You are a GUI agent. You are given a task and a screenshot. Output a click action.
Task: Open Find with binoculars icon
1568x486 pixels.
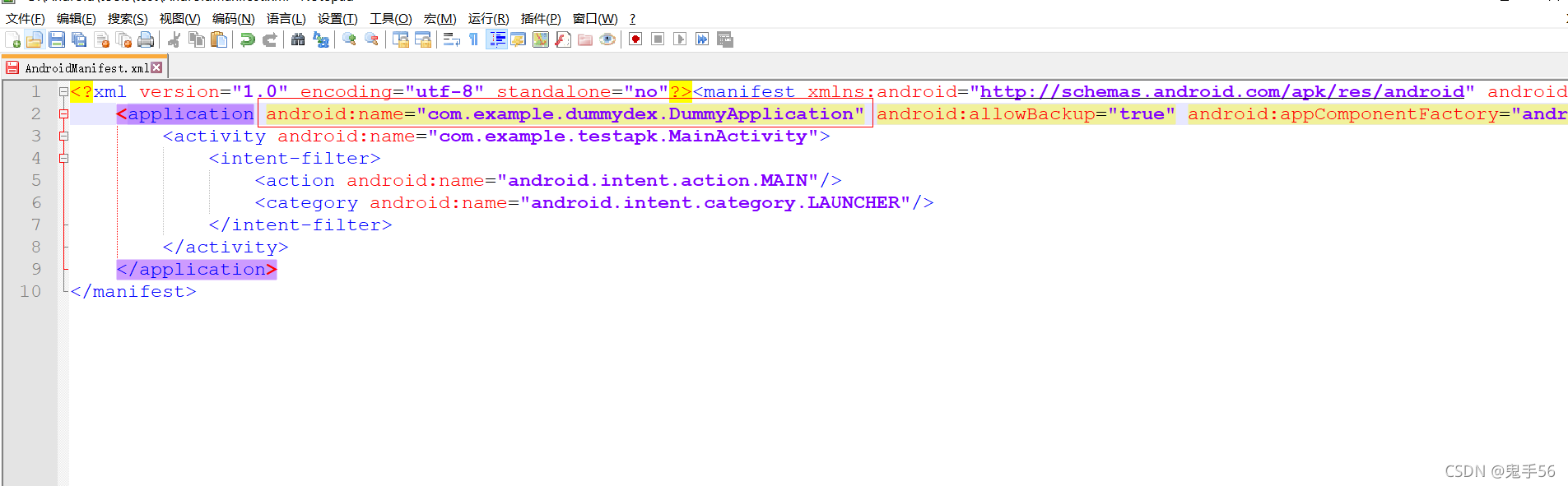[298, 39]
